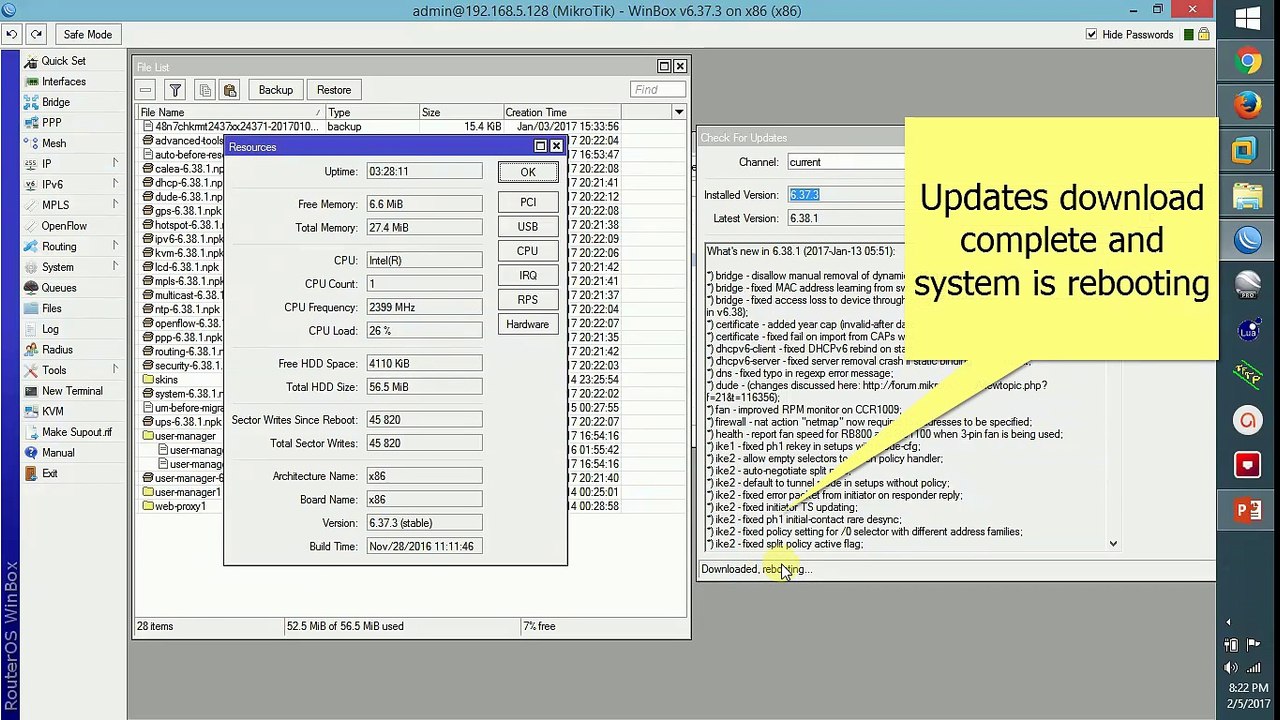Open the Quick Set menu item

(x=63, y=61)
